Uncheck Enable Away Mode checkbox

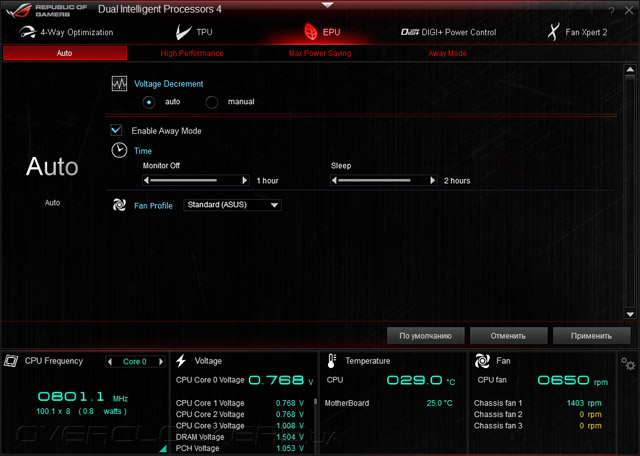(116, 130)
